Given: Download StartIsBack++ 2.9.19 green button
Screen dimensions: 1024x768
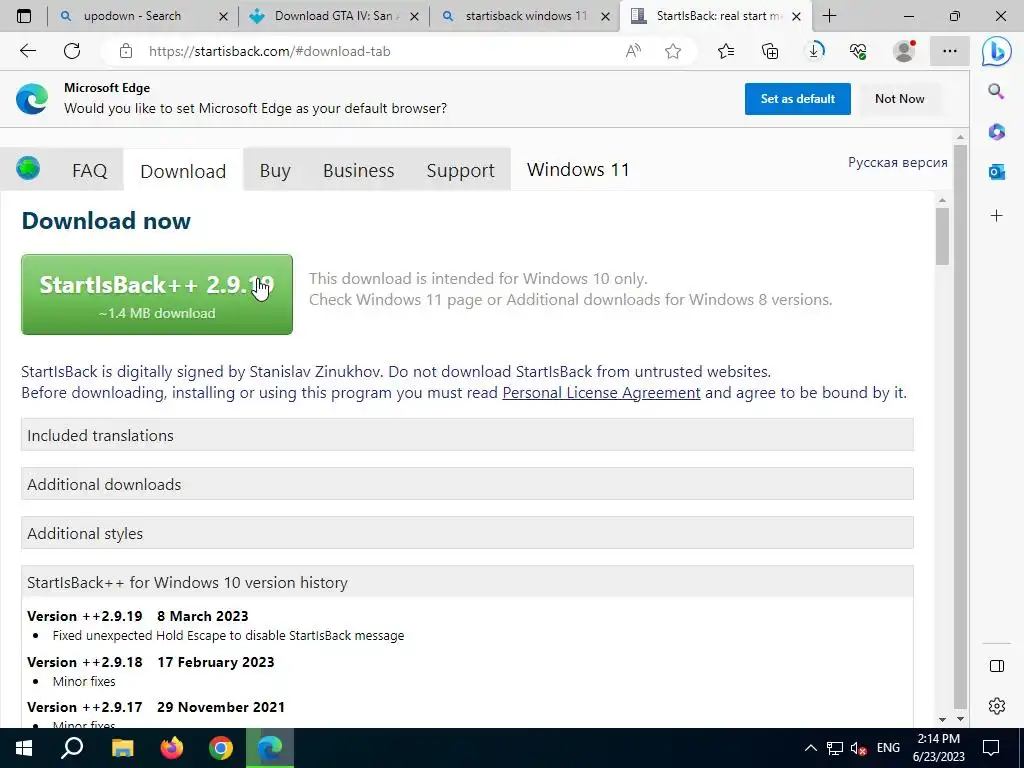Looking at the screenshot, I should [157, 295].
